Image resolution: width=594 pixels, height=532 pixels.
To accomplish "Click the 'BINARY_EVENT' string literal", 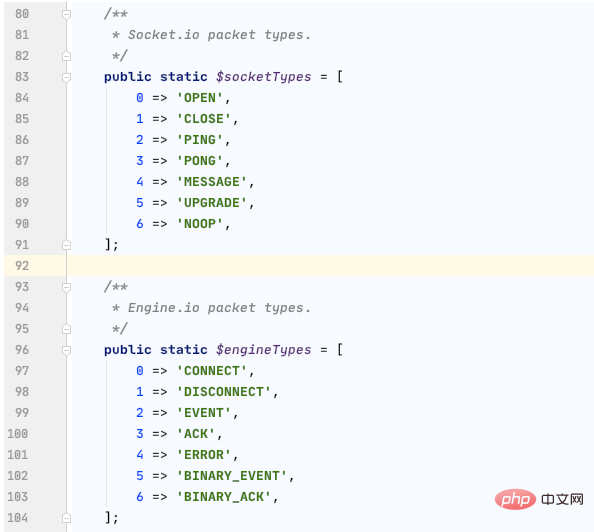I will coord(232,476).
